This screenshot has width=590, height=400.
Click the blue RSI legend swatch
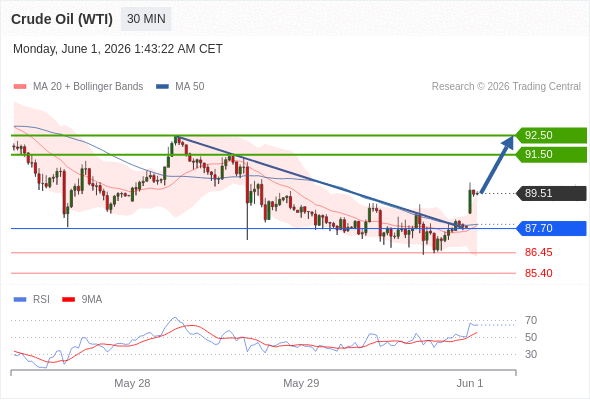[x=20, y=300]
